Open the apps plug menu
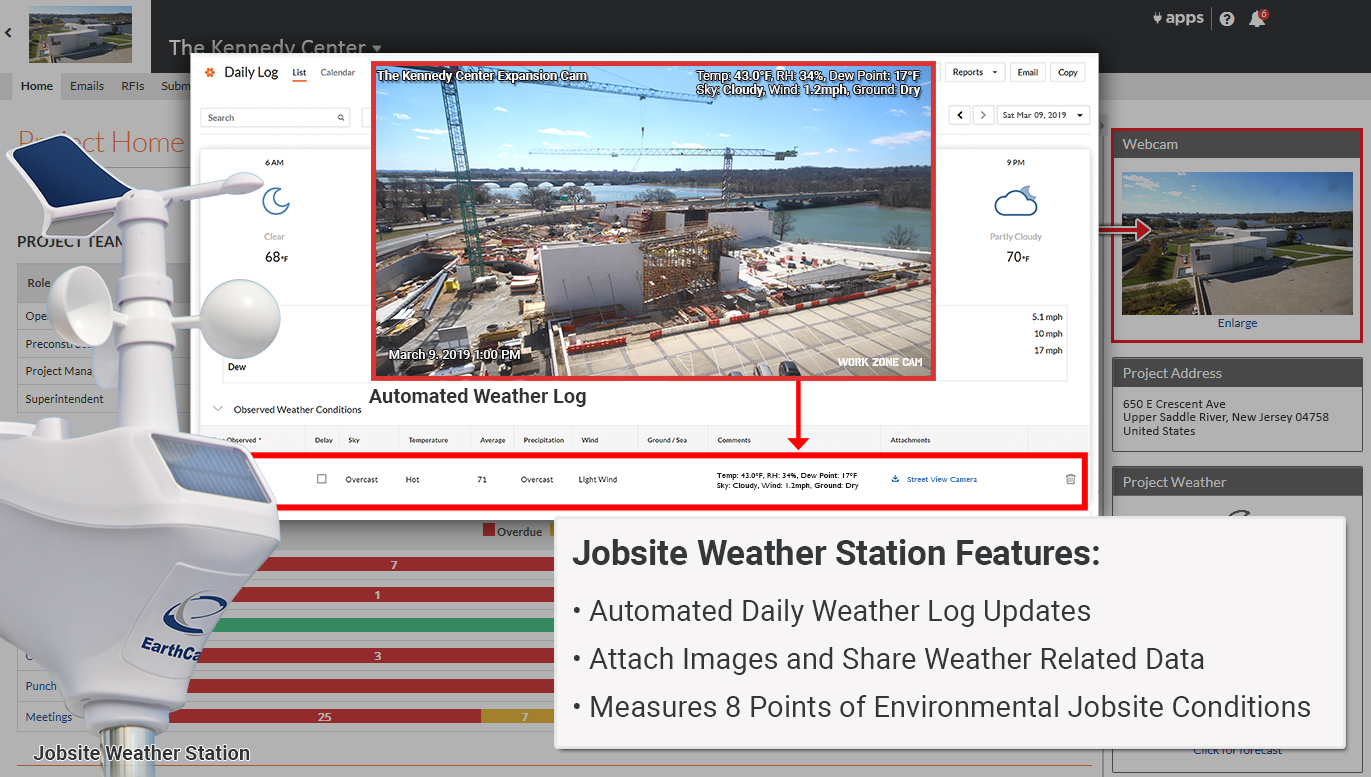This screenshot has height=777, width=1371. [1178, 18]
